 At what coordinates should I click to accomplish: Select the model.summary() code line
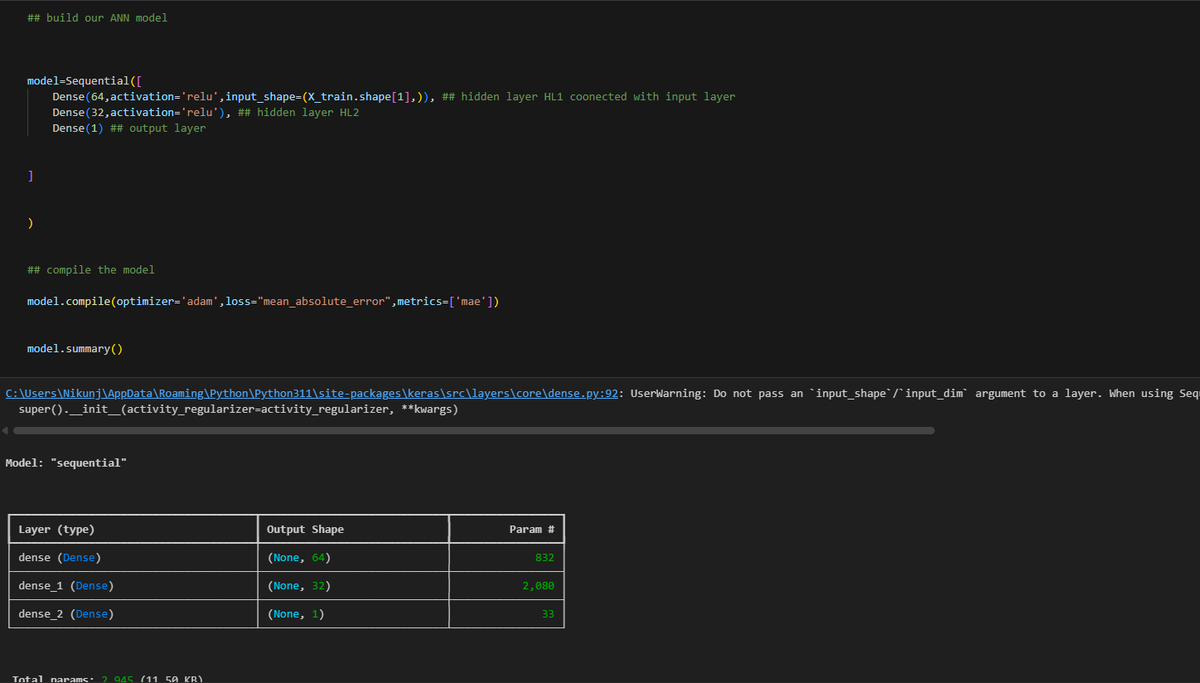pyautogui.click(x=74, y=348)
